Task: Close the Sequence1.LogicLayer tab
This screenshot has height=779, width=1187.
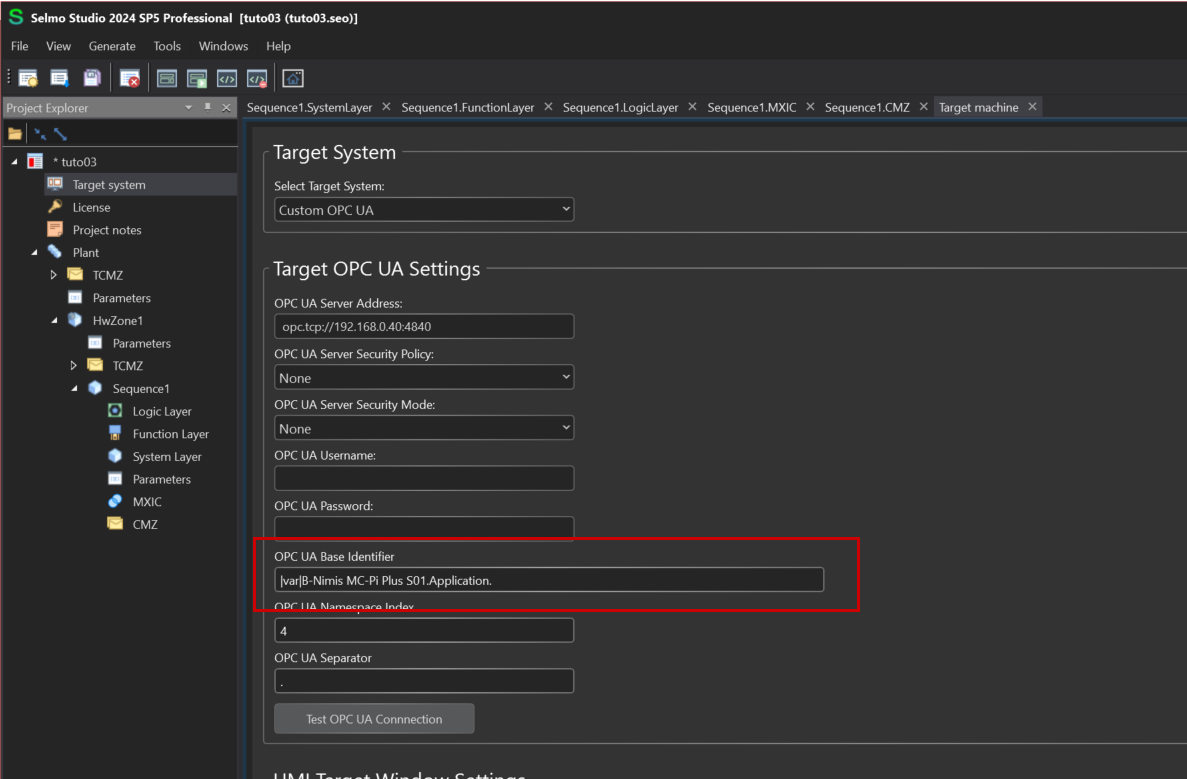Action: point(692,107)
